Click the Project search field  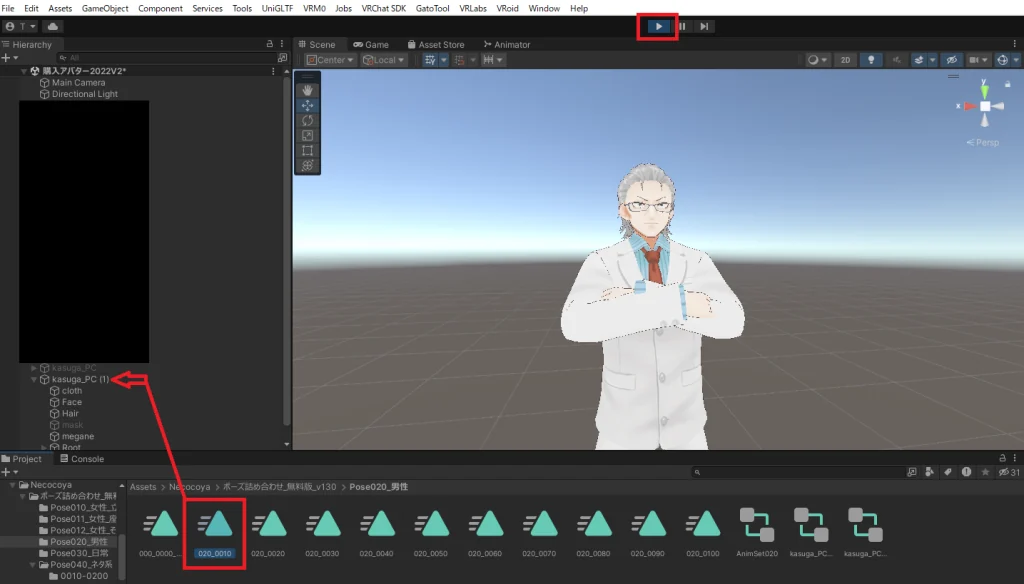click(x=797, y=472)
